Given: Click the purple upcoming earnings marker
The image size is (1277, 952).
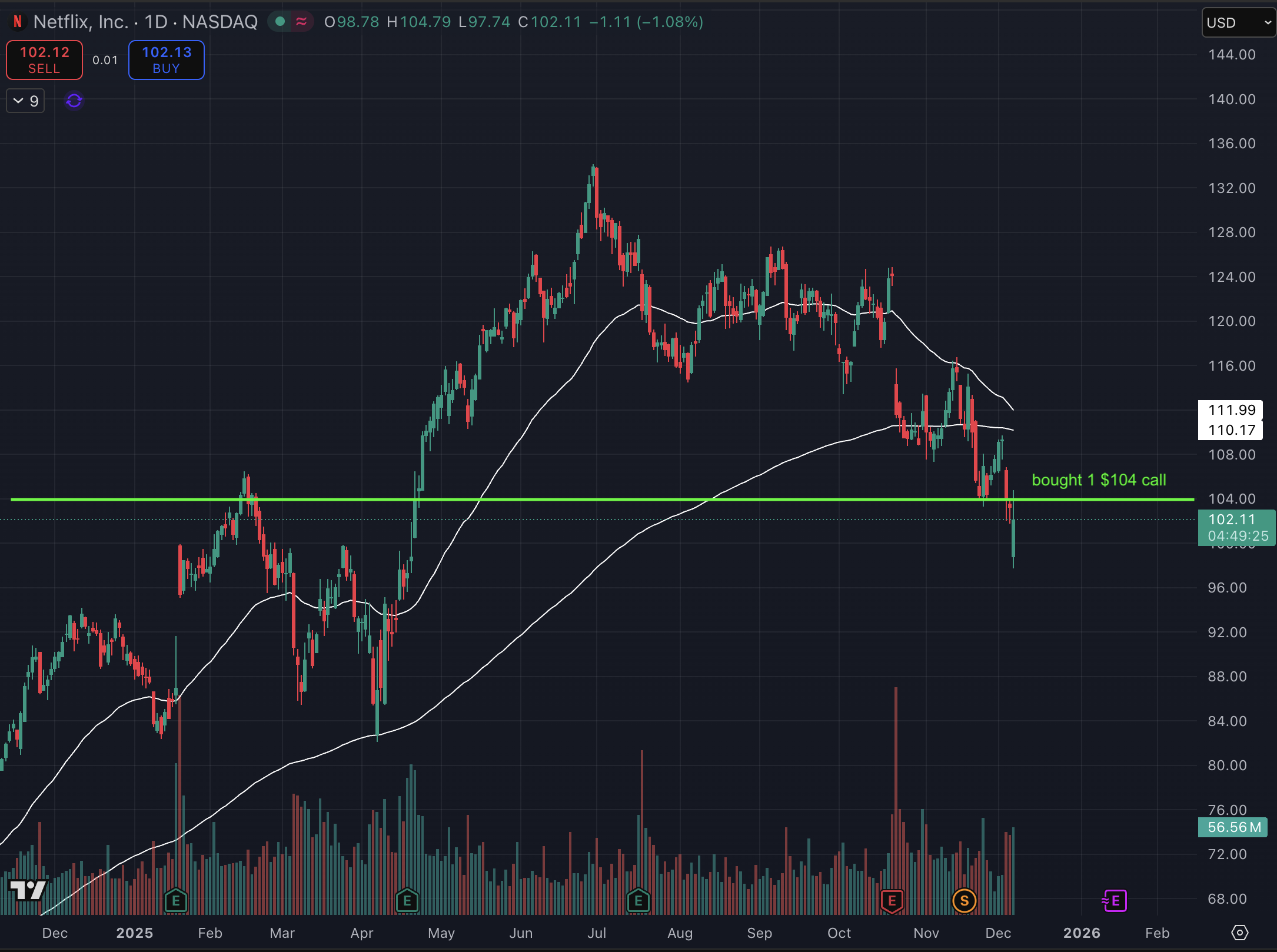Looking at the screenshot, I should pos(1115,900).
